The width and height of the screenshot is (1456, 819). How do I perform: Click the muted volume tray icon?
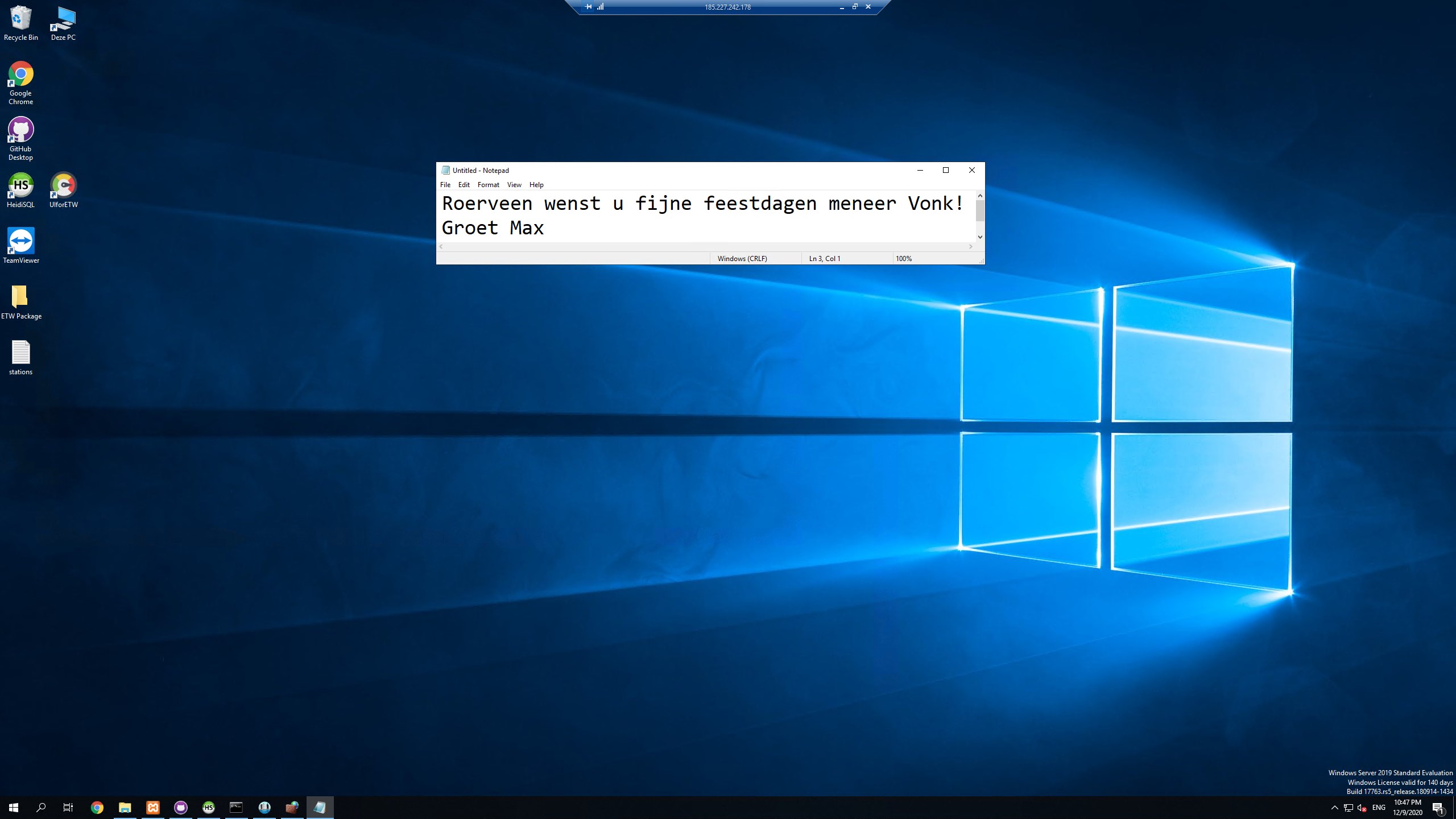click(x=1362, y=808)
